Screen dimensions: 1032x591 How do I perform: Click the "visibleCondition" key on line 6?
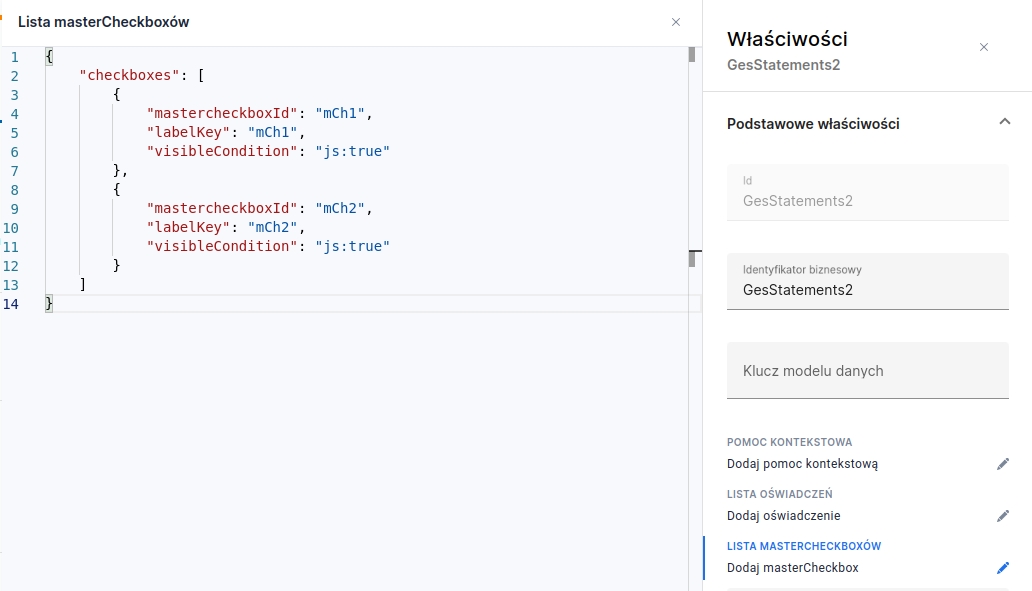point(221,151)
